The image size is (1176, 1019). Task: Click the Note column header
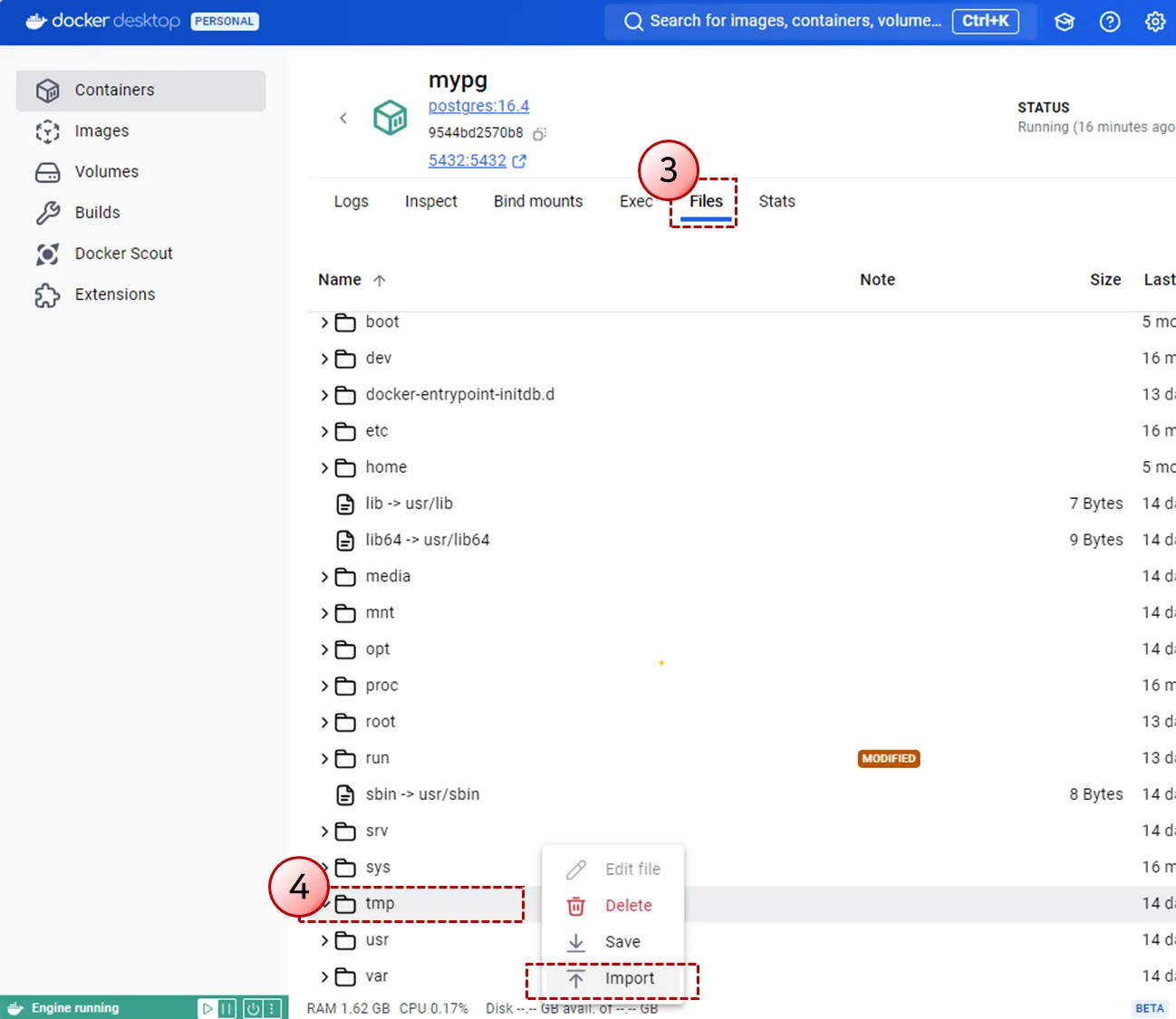(x=877, y=280)
